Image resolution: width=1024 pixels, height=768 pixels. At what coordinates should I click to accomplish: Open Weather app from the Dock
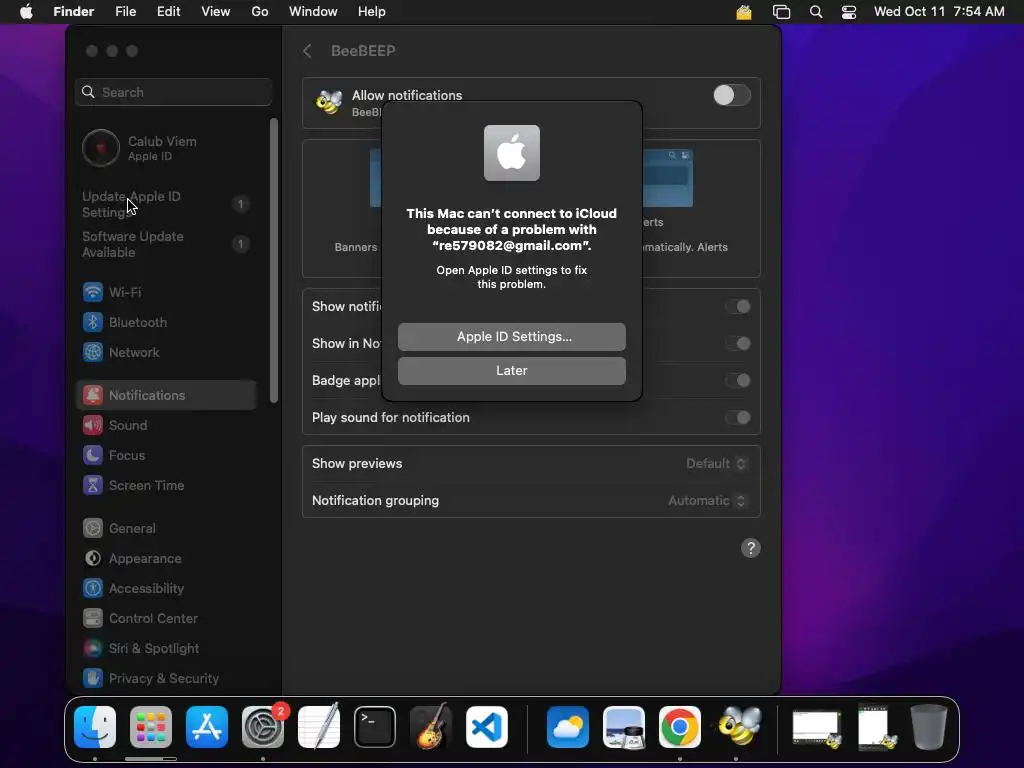[568, 727]
